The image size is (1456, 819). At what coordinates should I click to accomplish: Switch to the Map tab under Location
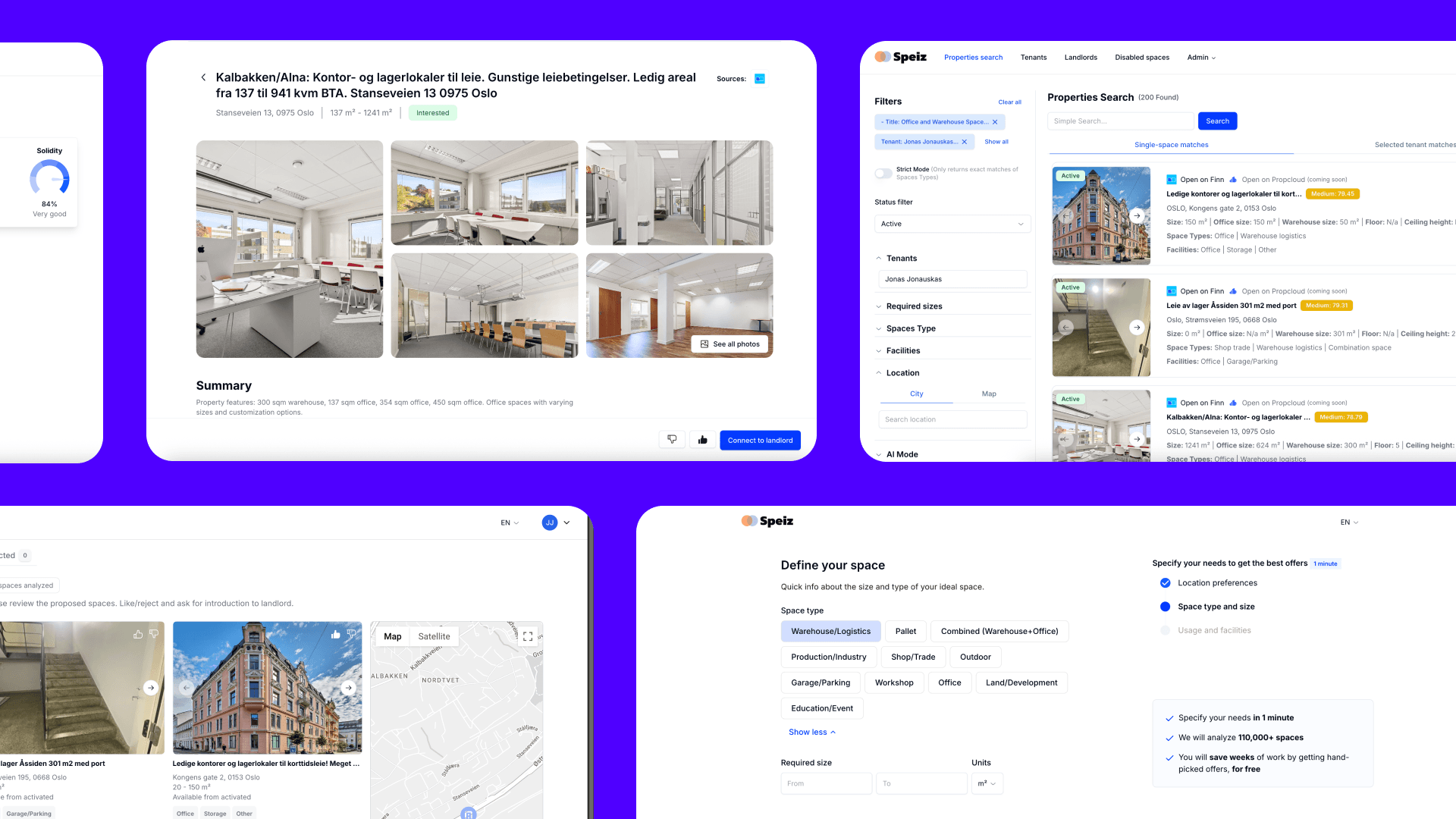point(989,394)
